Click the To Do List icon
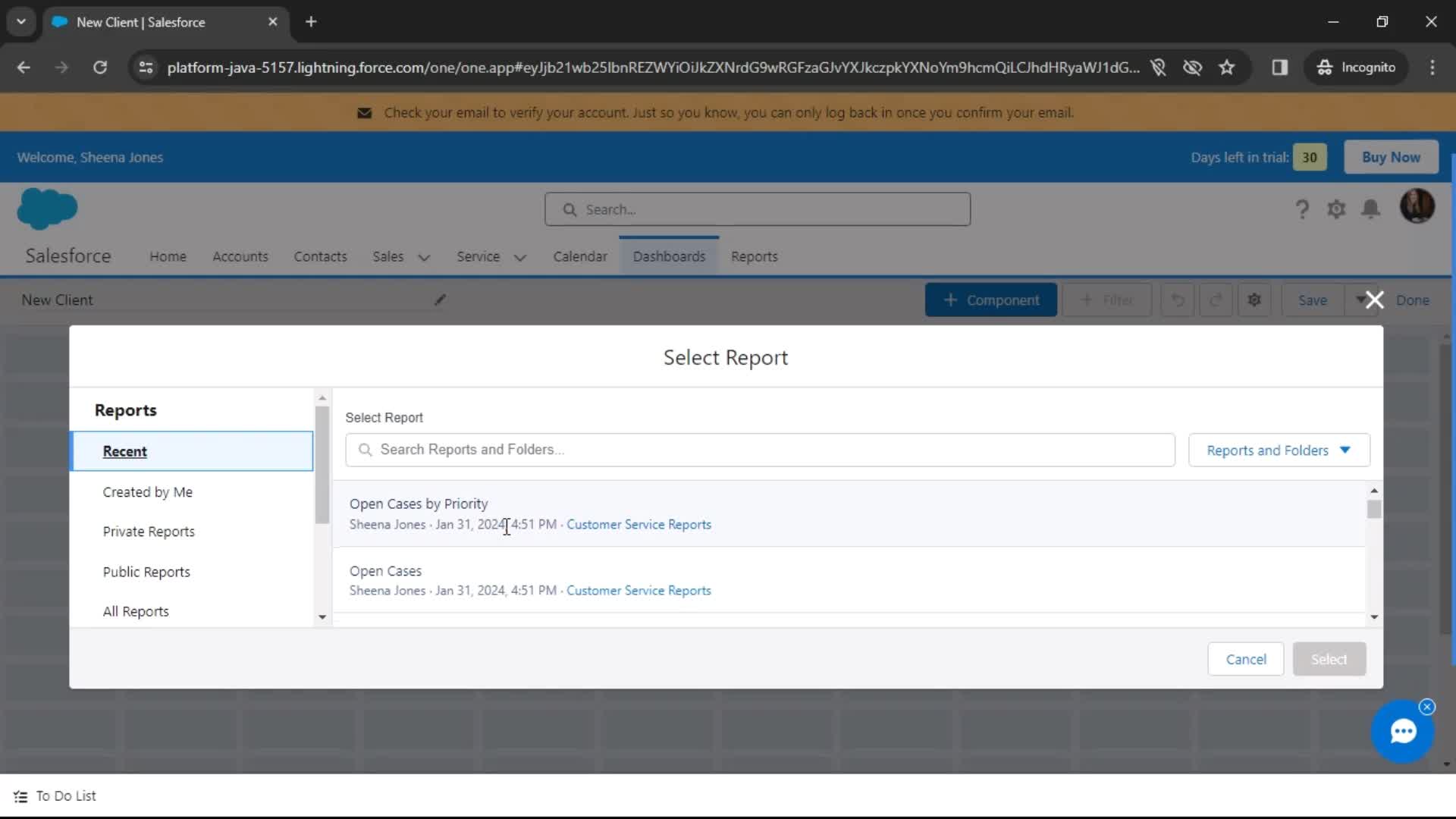Viewport: 1456px width, 819px height. (x=20, y=796)
